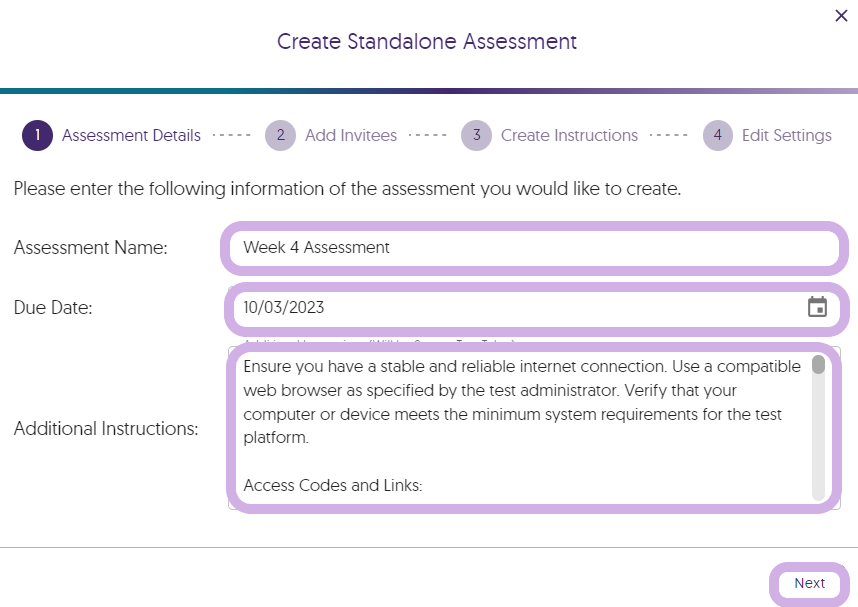Go to the Add Invitees step
Image resolution: width=858 pixels, height=607 pixels.
pos(351,135)
